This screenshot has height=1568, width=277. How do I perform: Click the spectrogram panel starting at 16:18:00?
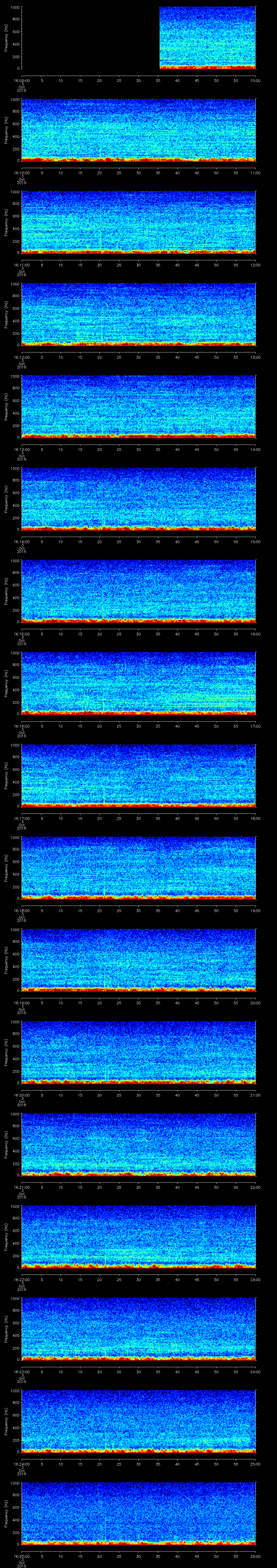(x=139, y=868)
